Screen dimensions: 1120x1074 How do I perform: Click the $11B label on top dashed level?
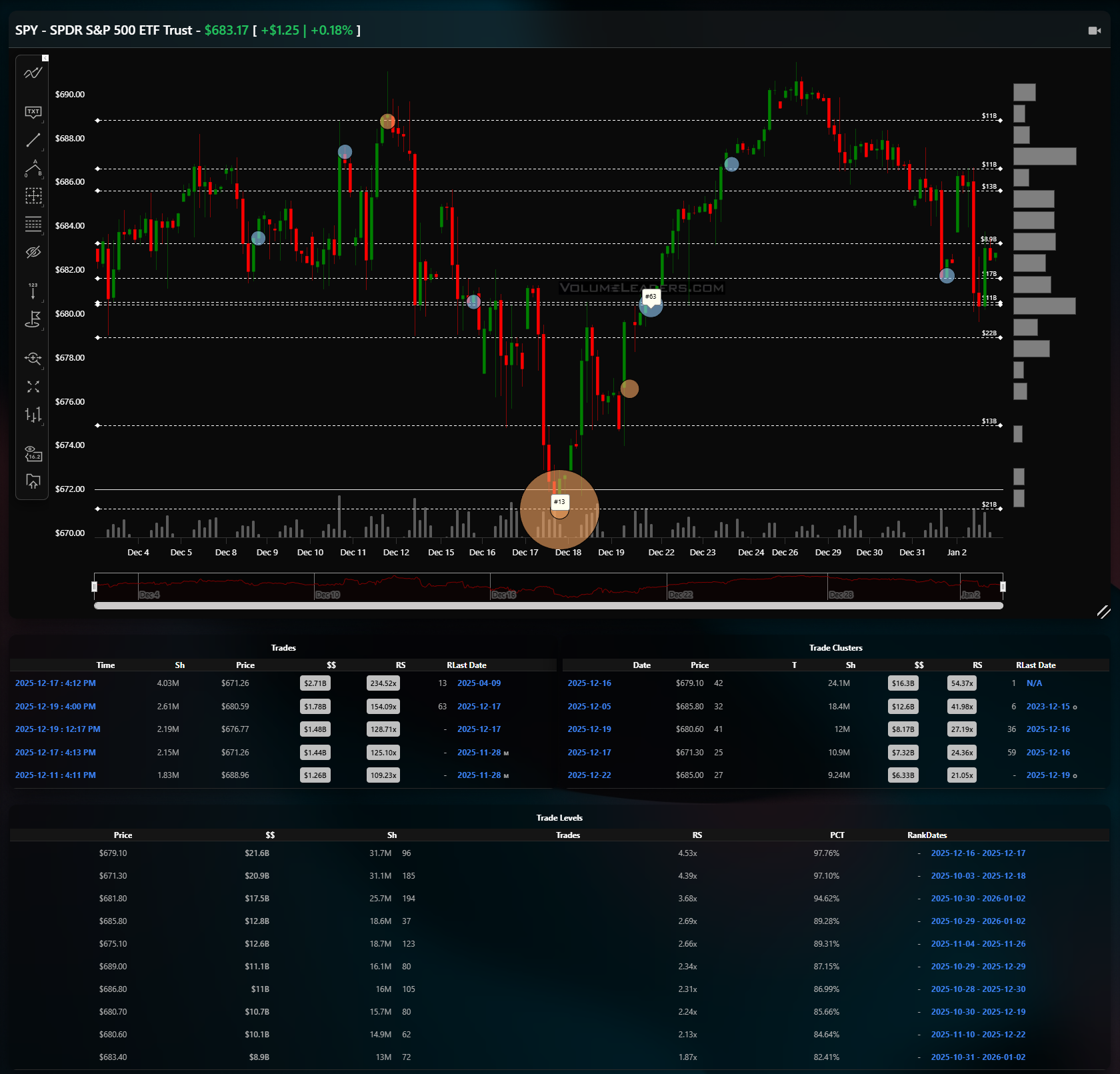(x=989, y=116)
